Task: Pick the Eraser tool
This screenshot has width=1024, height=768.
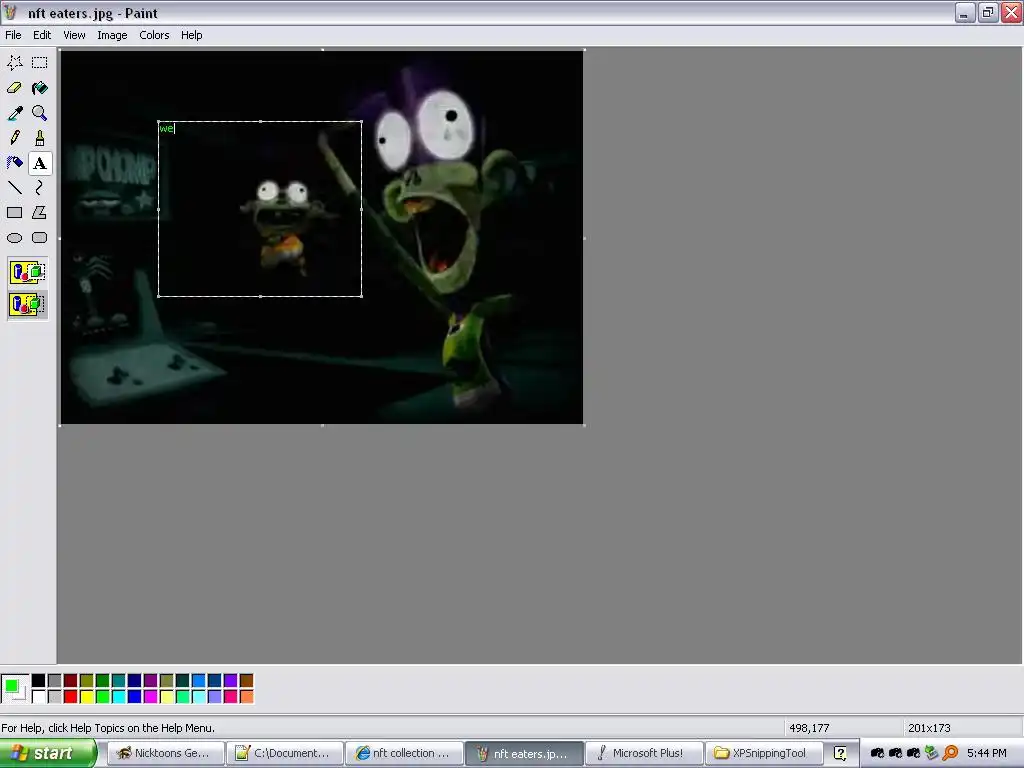Action: [15, 88]
